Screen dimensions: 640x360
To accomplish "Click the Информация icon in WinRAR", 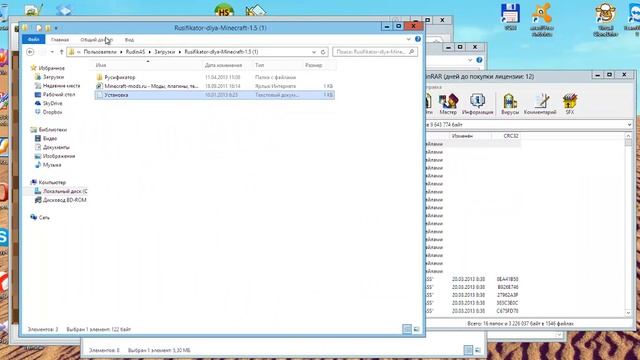I will (477, 104).
